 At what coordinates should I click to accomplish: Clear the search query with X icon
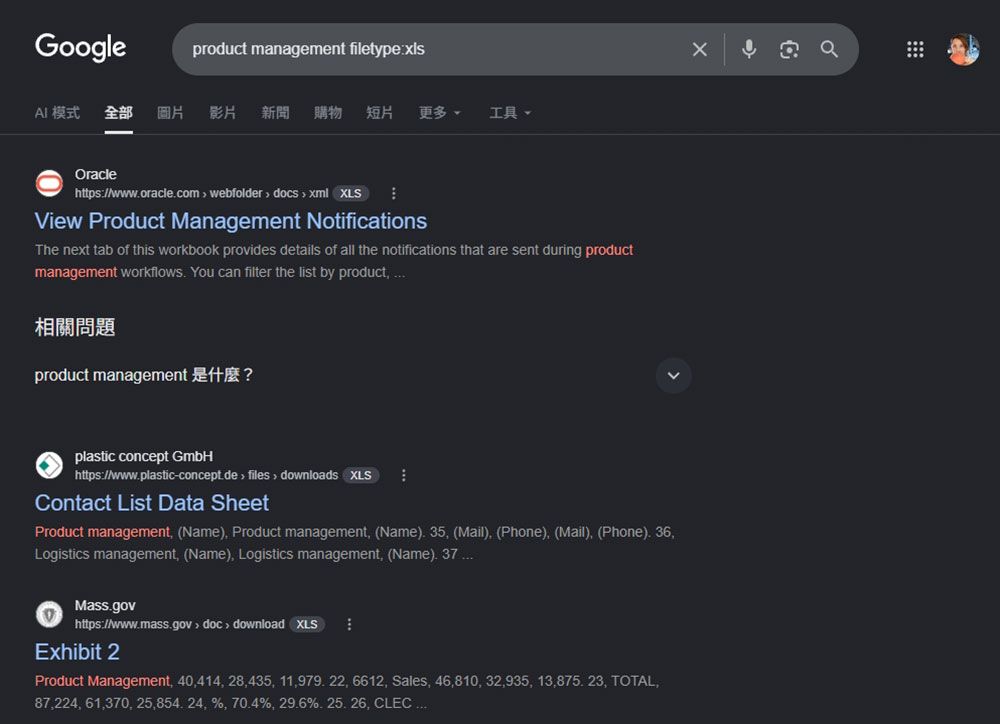(700, 49)
